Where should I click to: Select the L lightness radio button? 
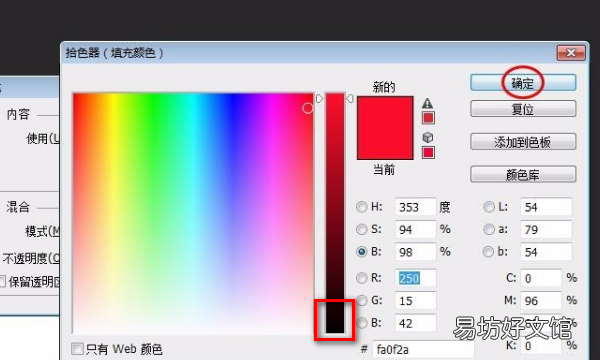tap(489, 207)
